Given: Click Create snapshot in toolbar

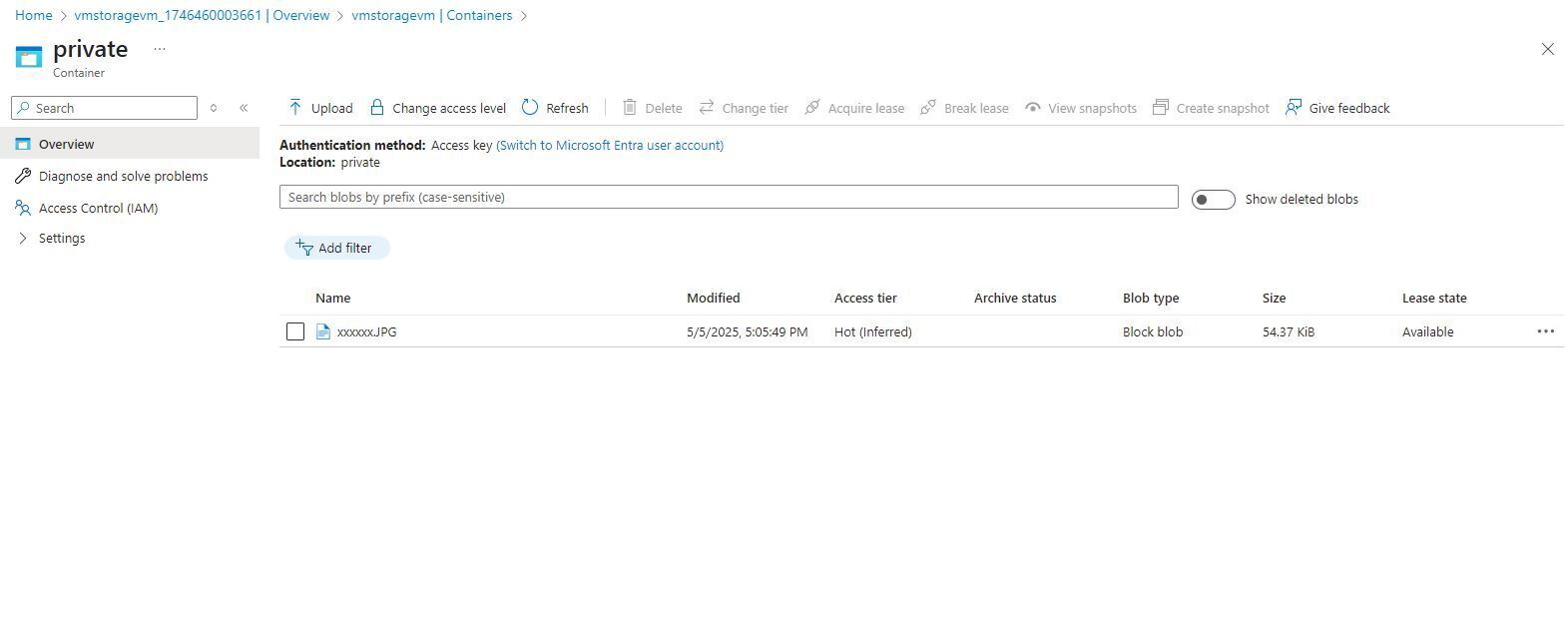Looking at the screenshot, I should [x=1211, y=108].
